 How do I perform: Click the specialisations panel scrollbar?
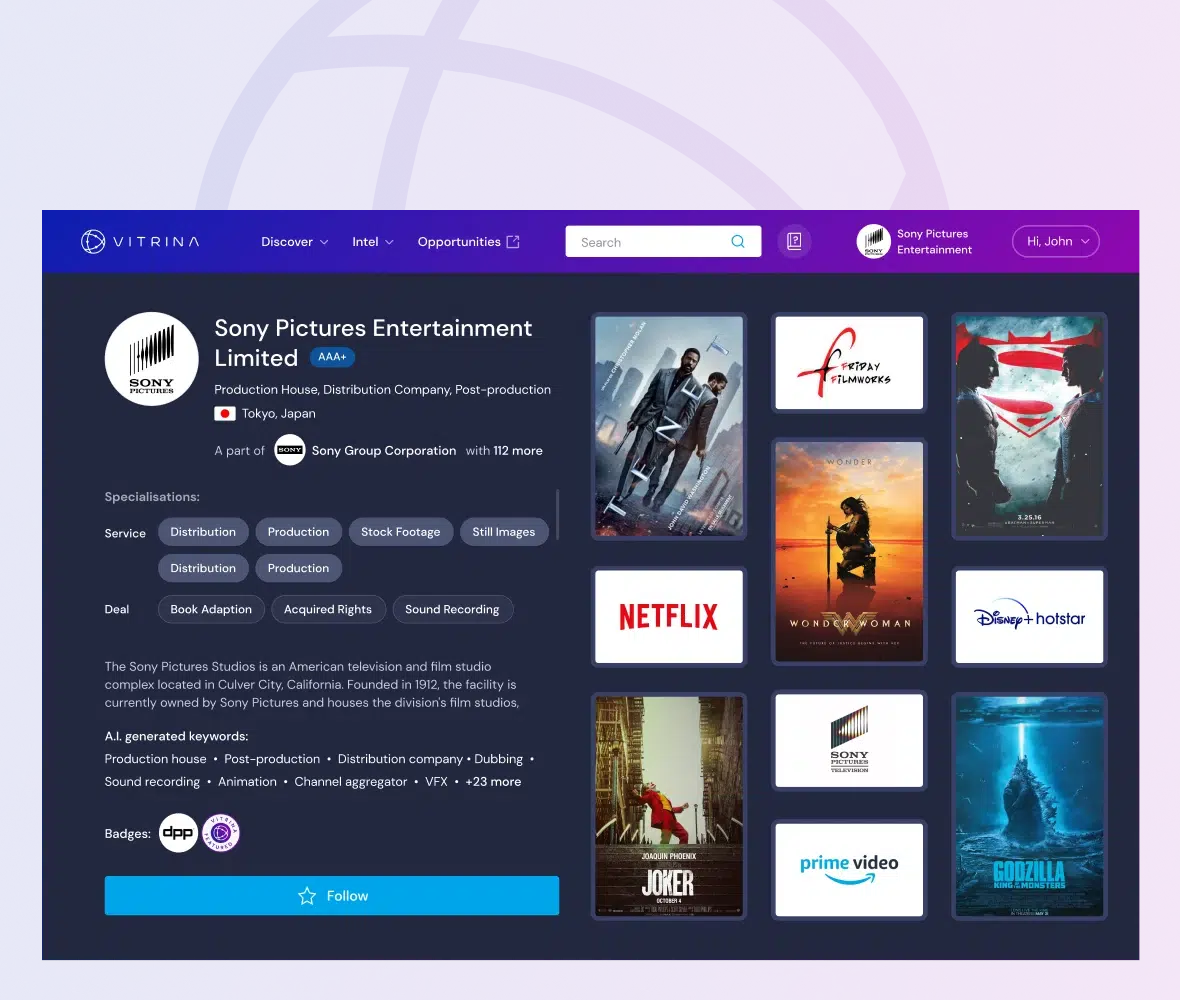[x=558, y=514]
